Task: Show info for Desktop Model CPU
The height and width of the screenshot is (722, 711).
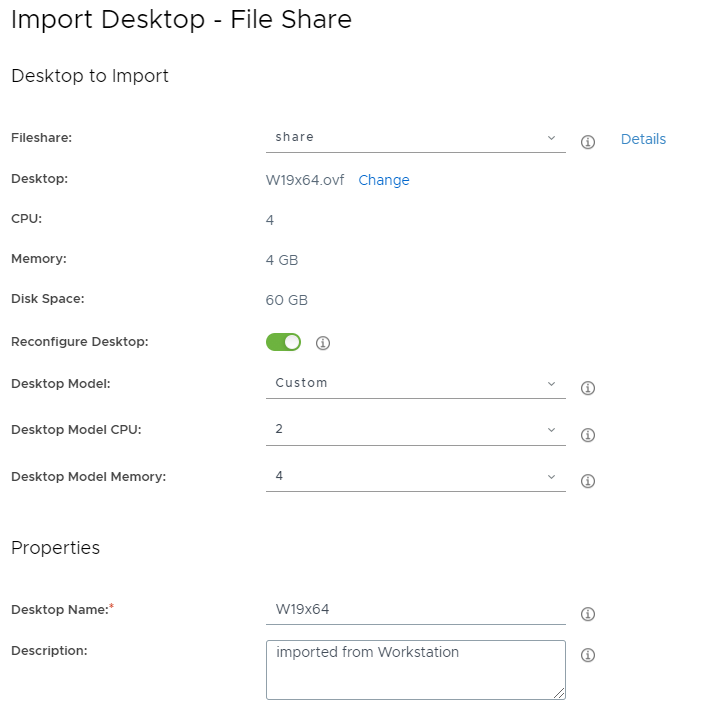Action: (588, 435)
